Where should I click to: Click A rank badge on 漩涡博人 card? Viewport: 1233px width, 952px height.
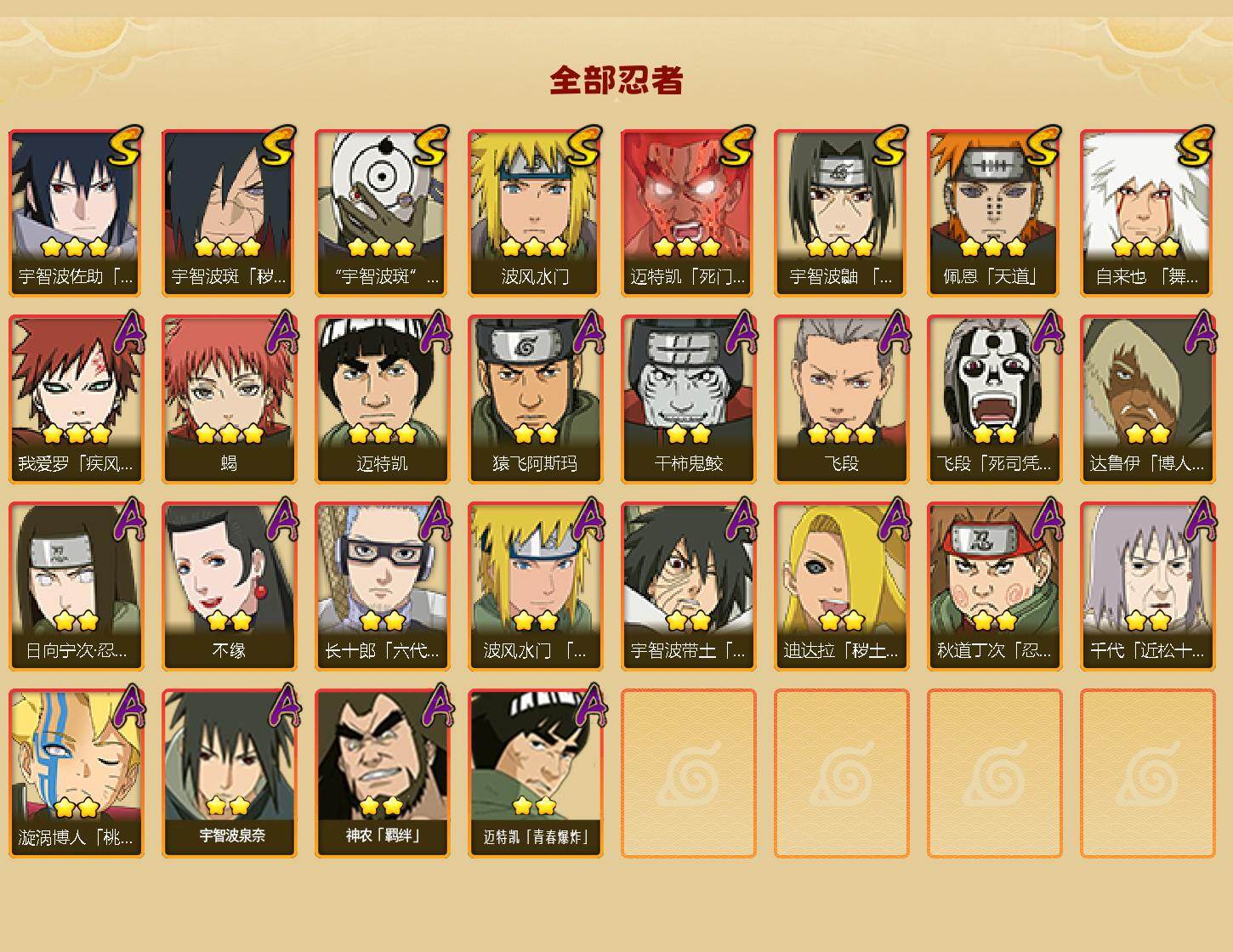point(128,706)
